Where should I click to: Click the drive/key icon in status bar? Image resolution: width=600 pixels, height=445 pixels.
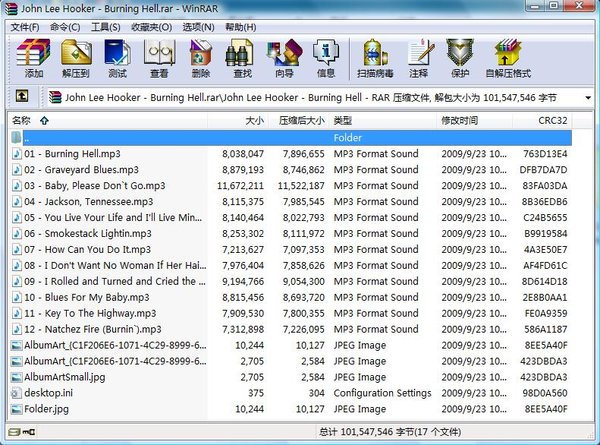click(22, 432)
